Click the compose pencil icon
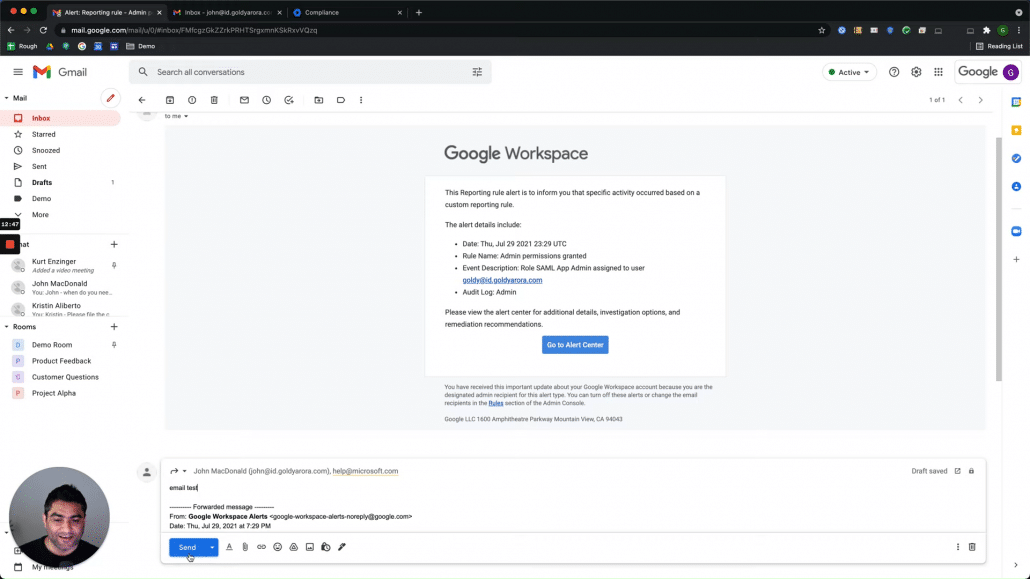Viewport: 1030px width, 579px height. point(110,98)
